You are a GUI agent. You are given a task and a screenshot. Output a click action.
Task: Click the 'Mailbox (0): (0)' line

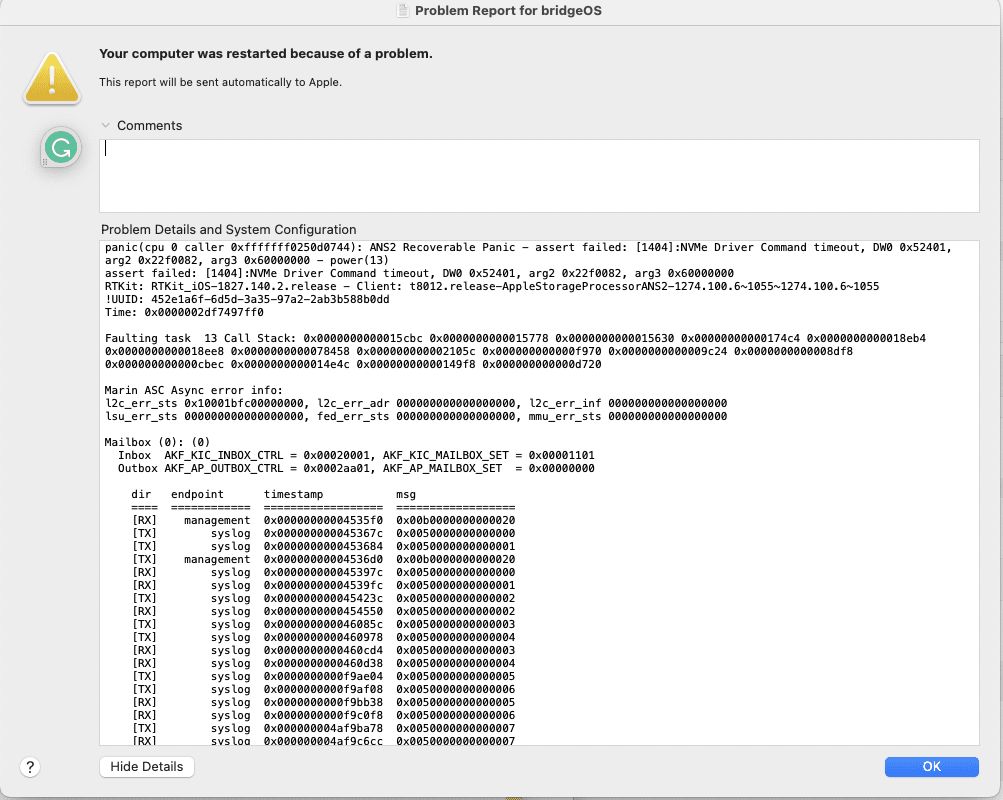pos(157,442)
